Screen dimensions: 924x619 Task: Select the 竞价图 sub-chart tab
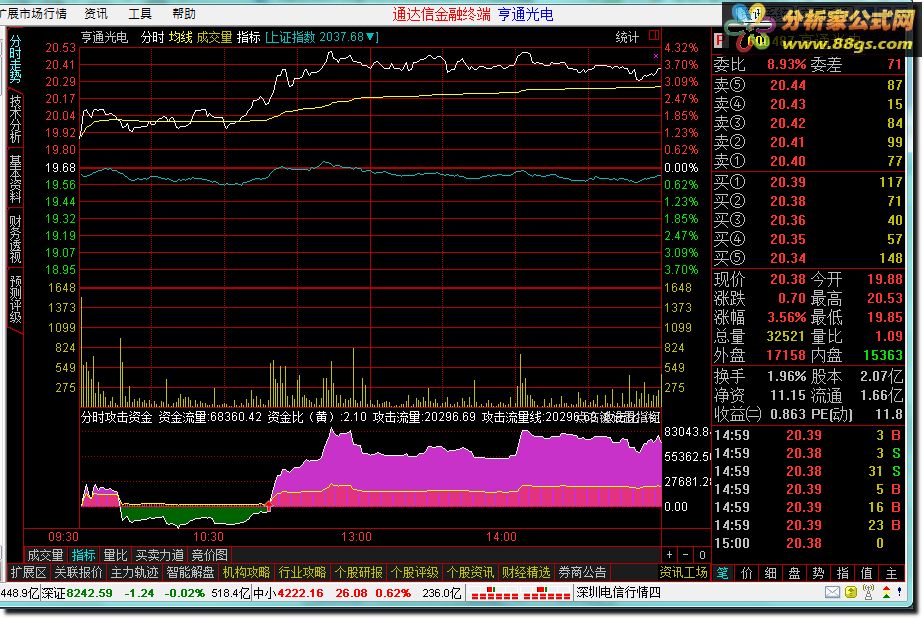coord(210,555)
